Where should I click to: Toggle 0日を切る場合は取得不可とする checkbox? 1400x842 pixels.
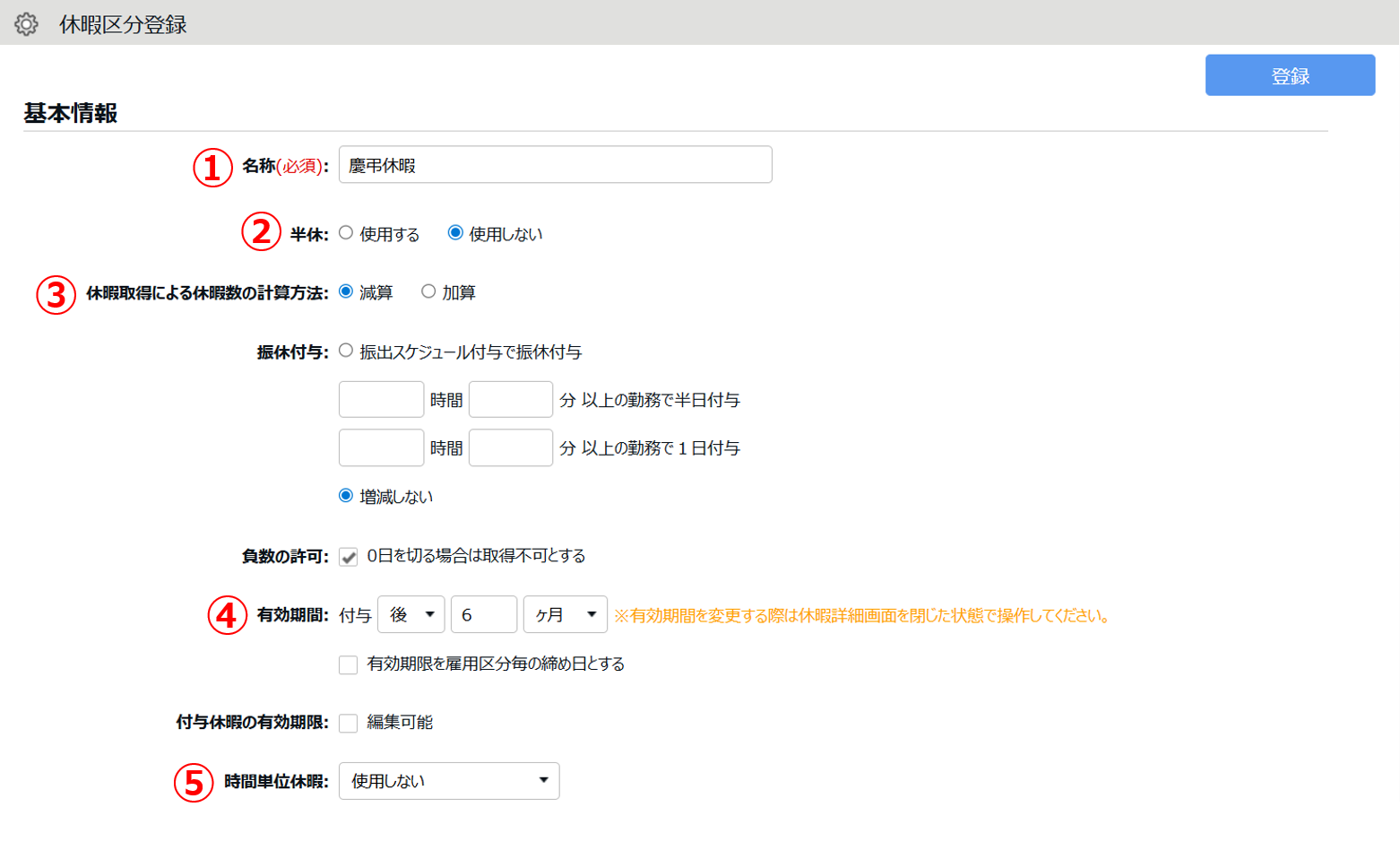click(349, 557)
